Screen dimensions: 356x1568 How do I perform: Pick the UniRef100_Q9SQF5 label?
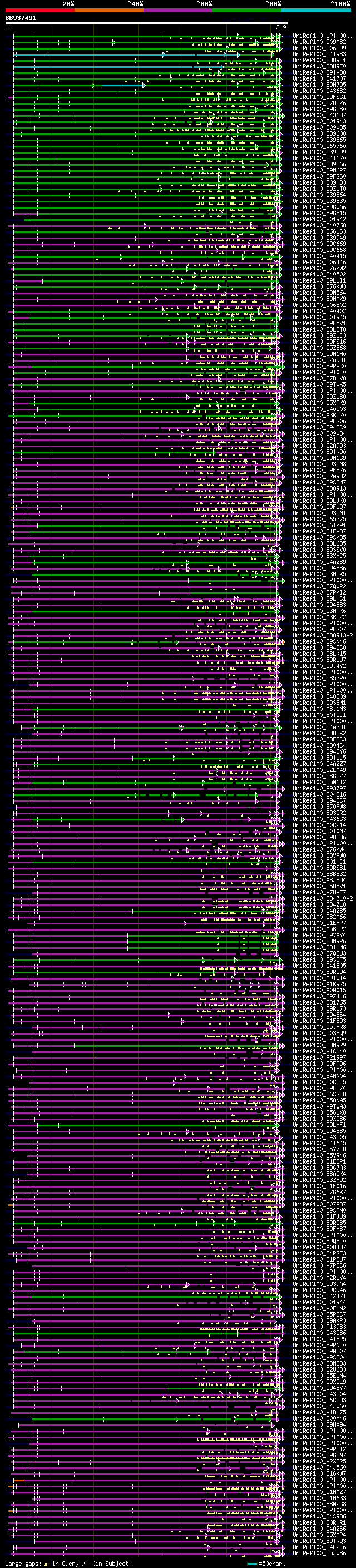[x=319, y=959]
